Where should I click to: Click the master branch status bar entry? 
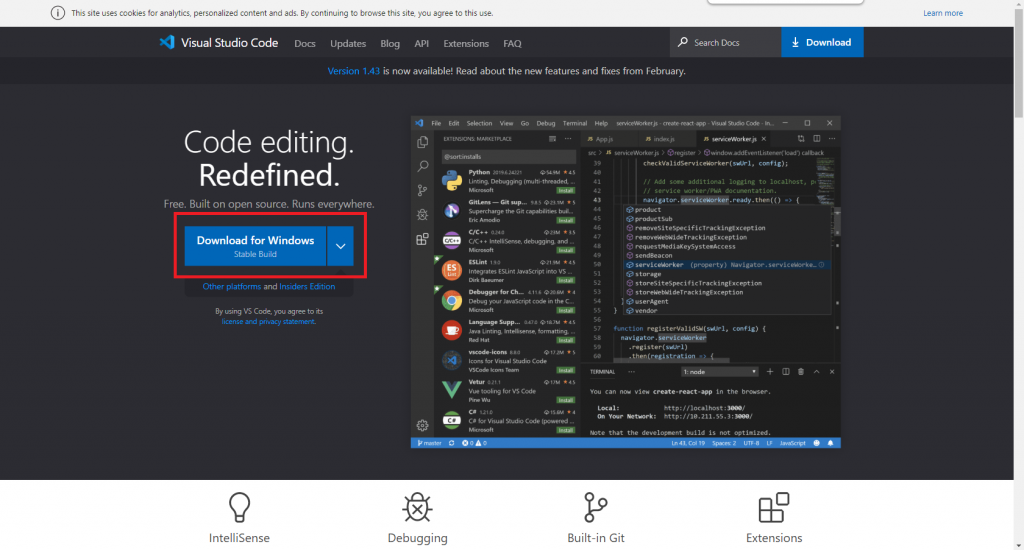429,443
